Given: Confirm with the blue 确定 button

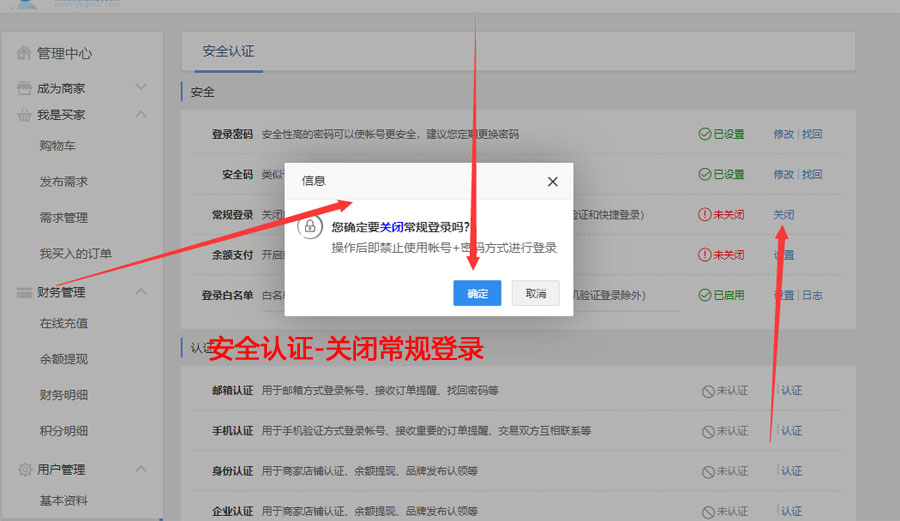Looking at the screenshot, I should [477, 293].
